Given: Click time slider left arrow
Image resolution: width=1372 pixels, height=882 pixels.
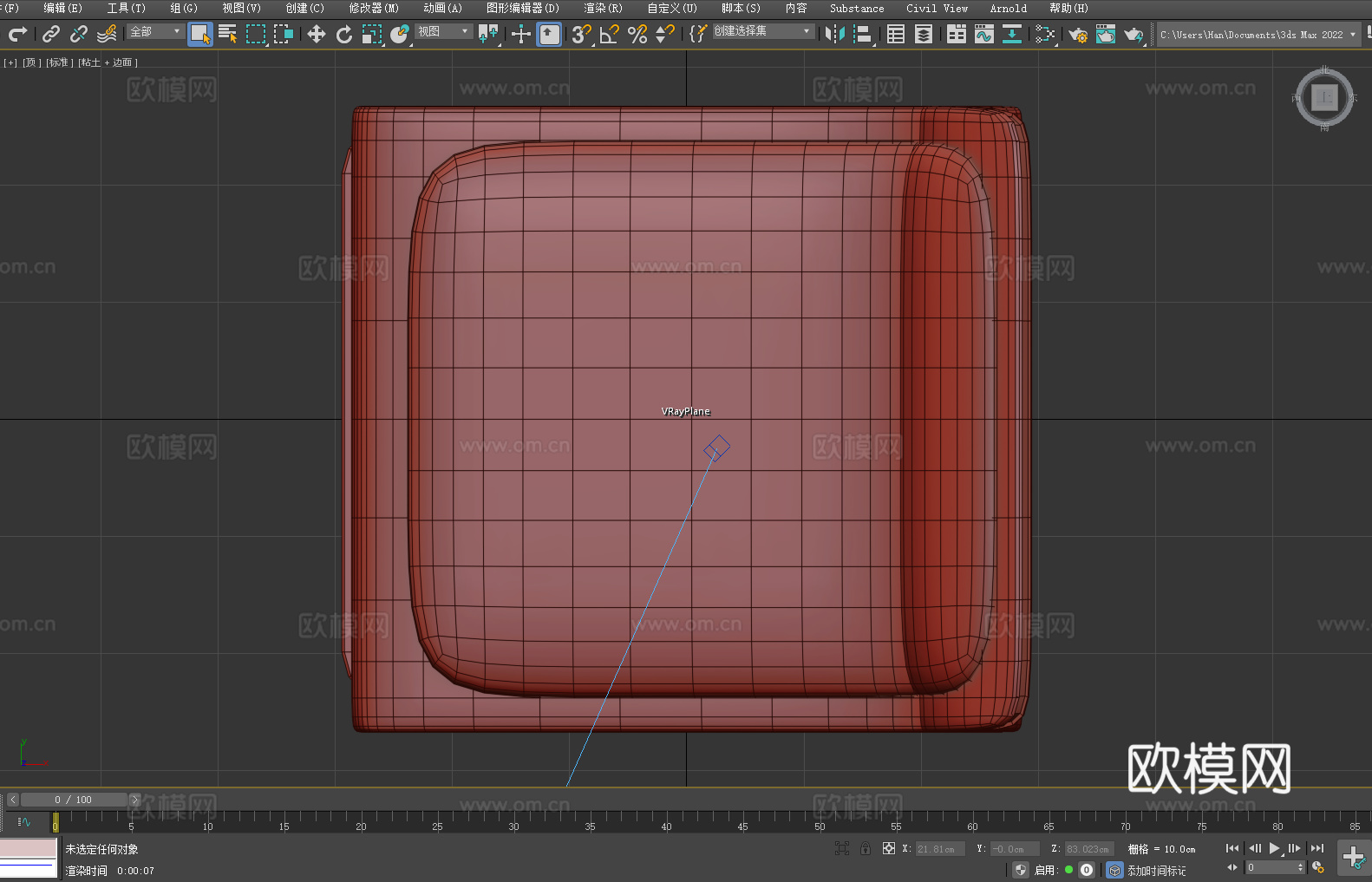Looking at the screenshot, I should pyautogui.click(x=12, y=800).
